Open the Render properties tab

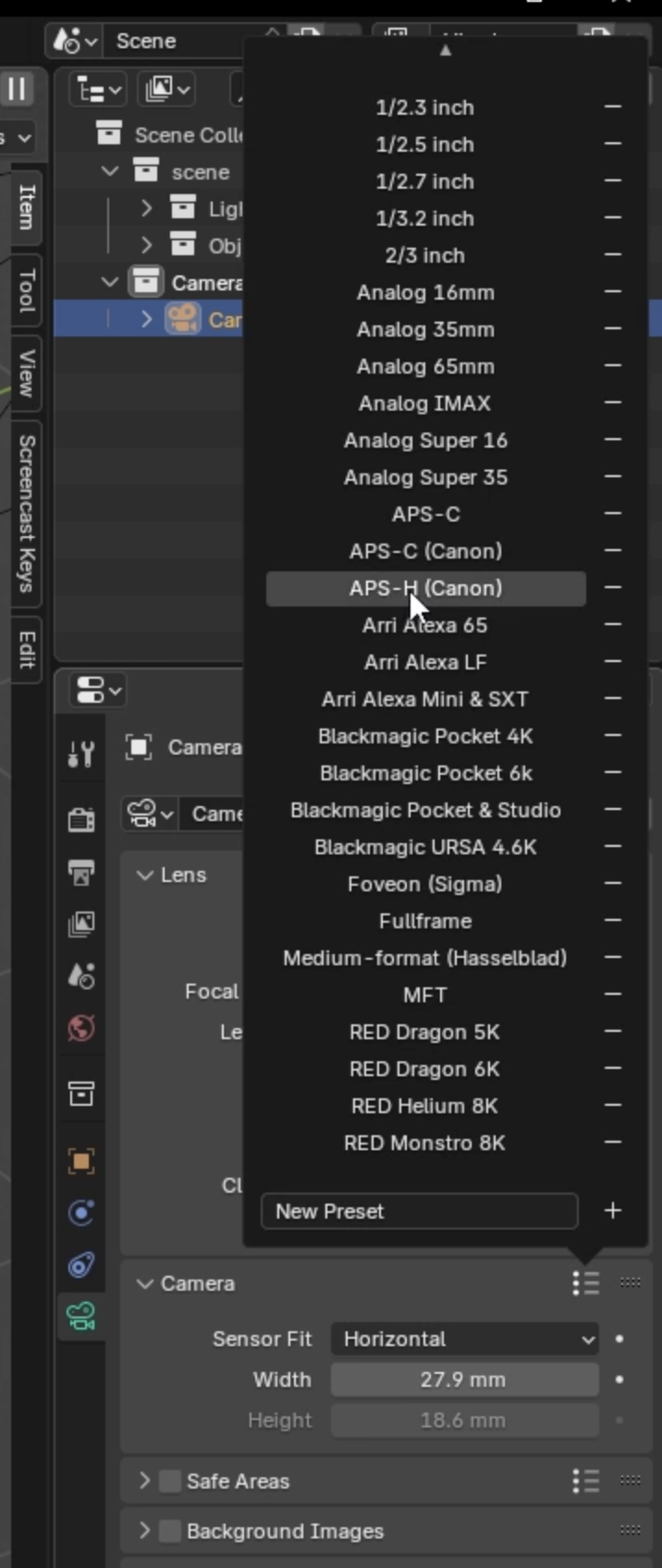click(x=81, y=819)
